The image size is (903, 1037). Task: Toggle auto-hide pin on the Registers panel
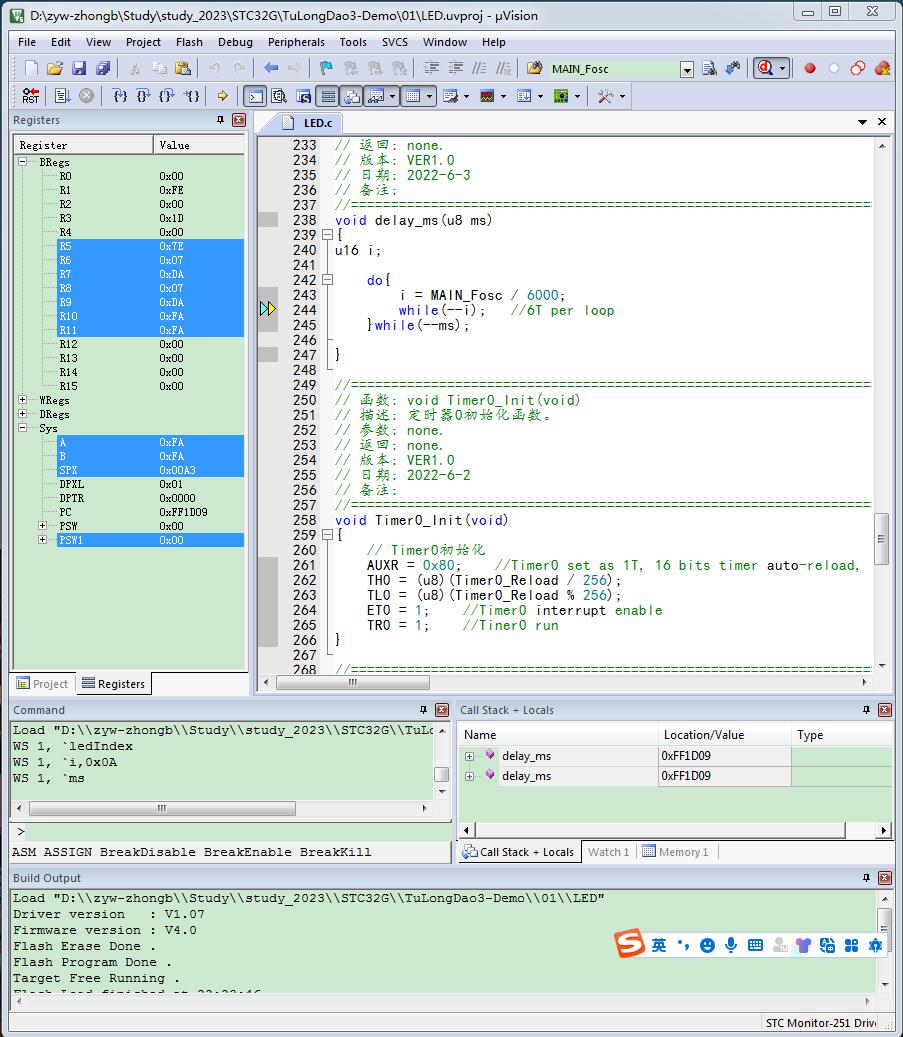click(220, 120)
